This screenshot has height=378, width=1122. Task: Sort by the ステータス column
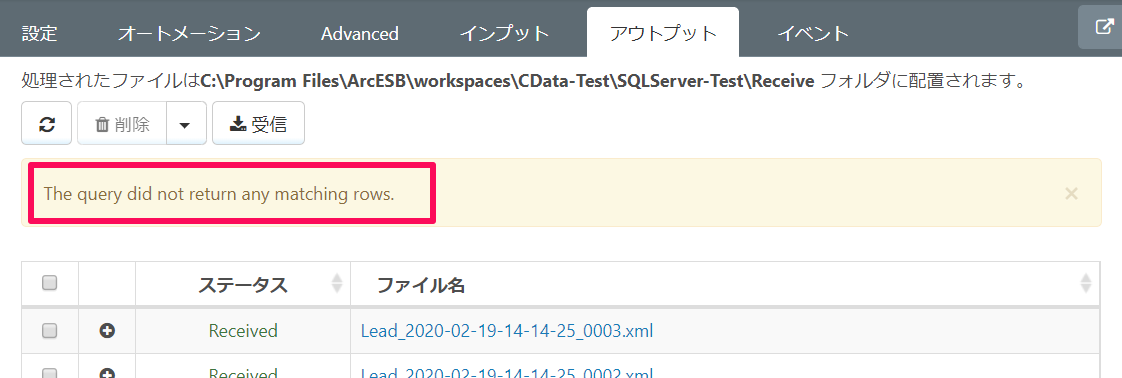tap(243, 285)
